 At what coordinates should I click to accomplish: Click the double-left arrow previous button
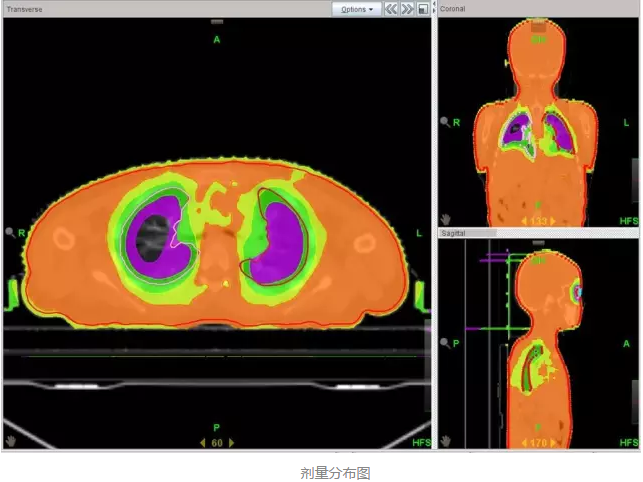click(x=392, y=9)
